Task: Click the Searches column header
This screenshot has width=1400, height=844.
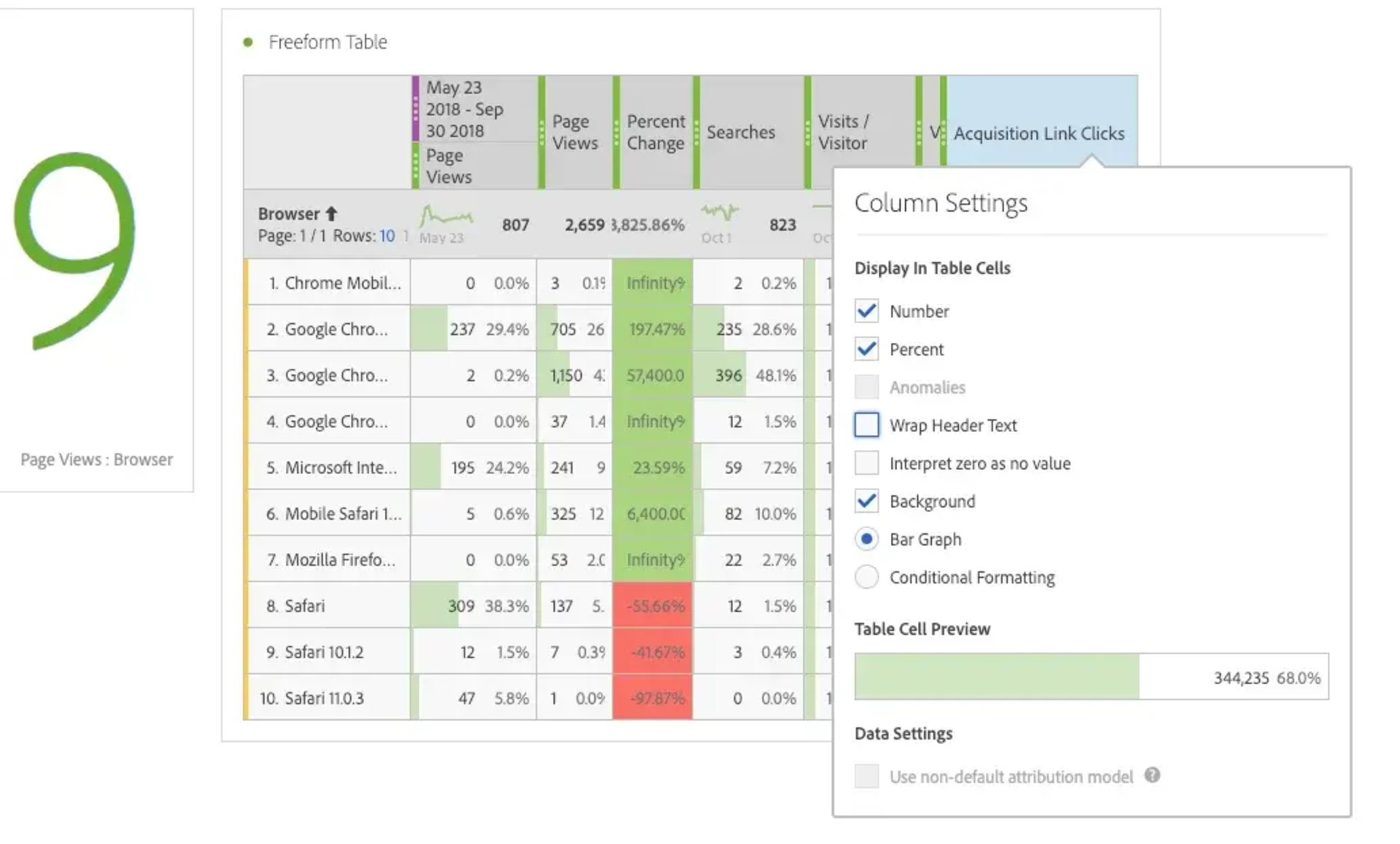Action: click(x=740, y=132)
